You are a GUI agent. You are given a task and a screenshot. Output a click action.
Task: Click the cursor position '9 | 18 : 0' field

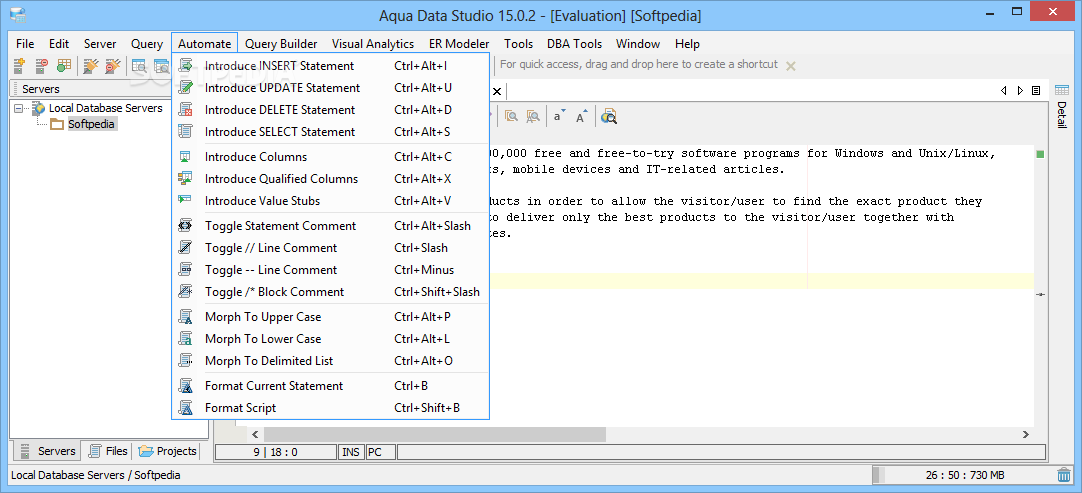[x=275, y=452]
